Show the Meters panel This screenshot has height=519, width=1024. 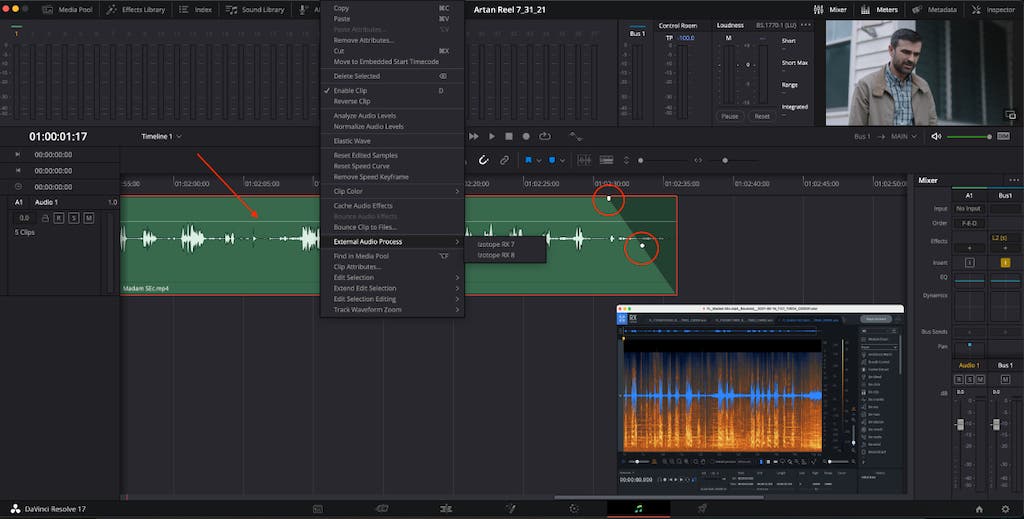tap(879, 10)
